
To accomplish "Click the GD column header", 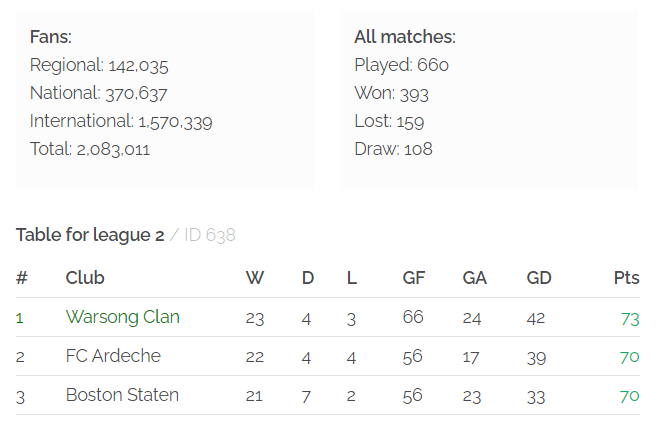I will pos(538,278).
